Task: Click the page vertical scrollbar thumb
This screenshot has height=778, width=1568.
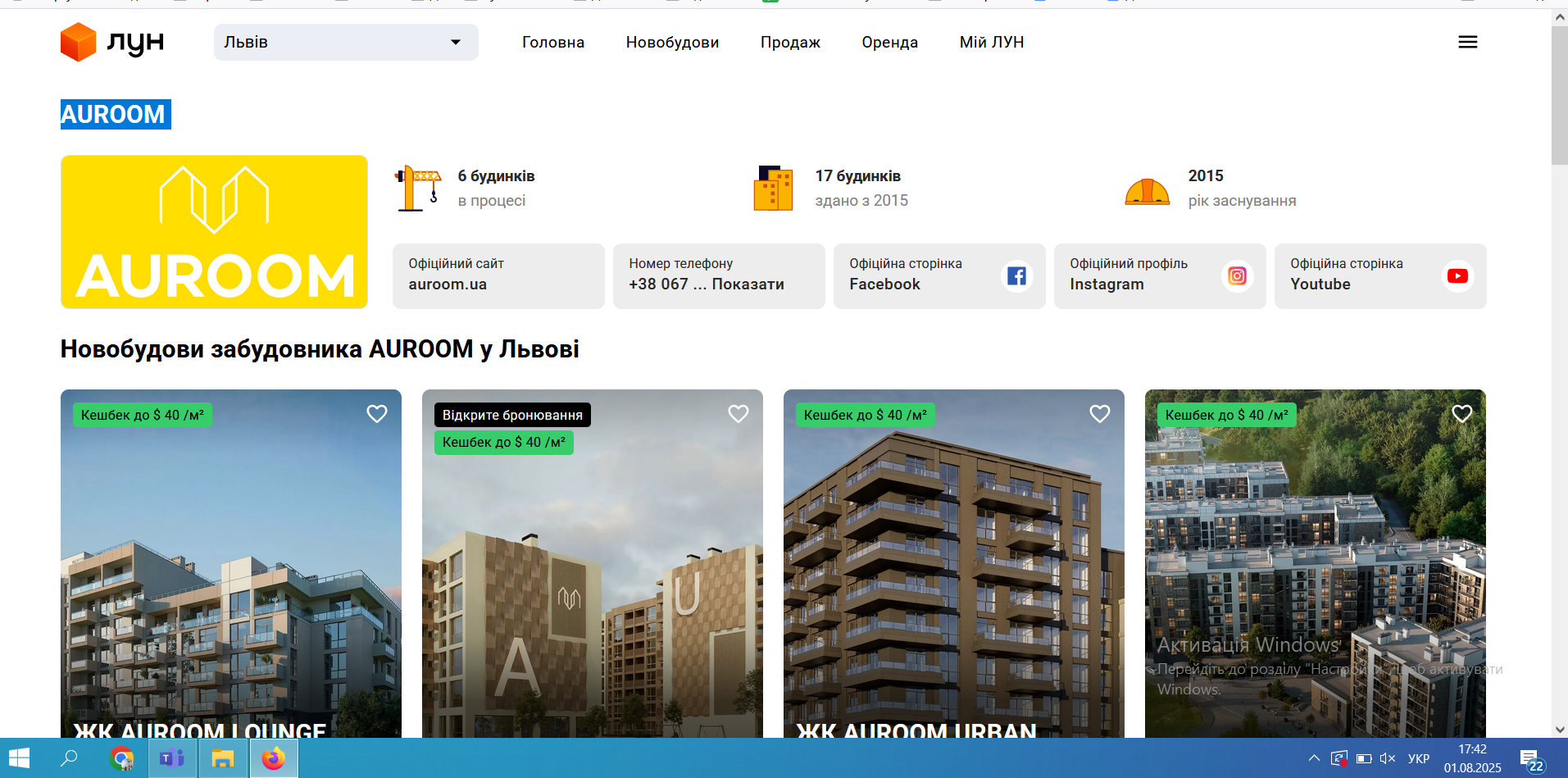Action: pyautogui.click(x=1559, y=94)
